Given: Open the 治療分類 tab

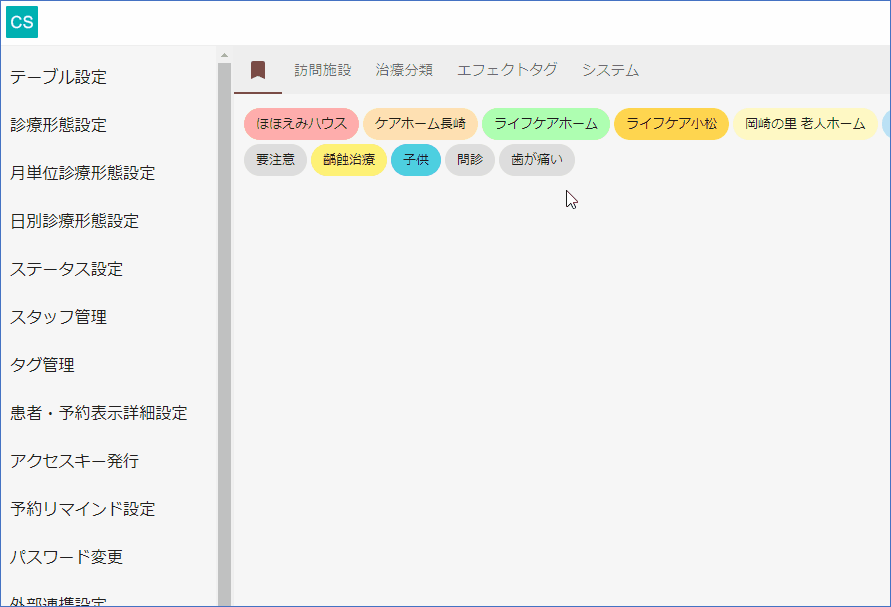Looking at the screenshot, I should [x=404, y=70].
